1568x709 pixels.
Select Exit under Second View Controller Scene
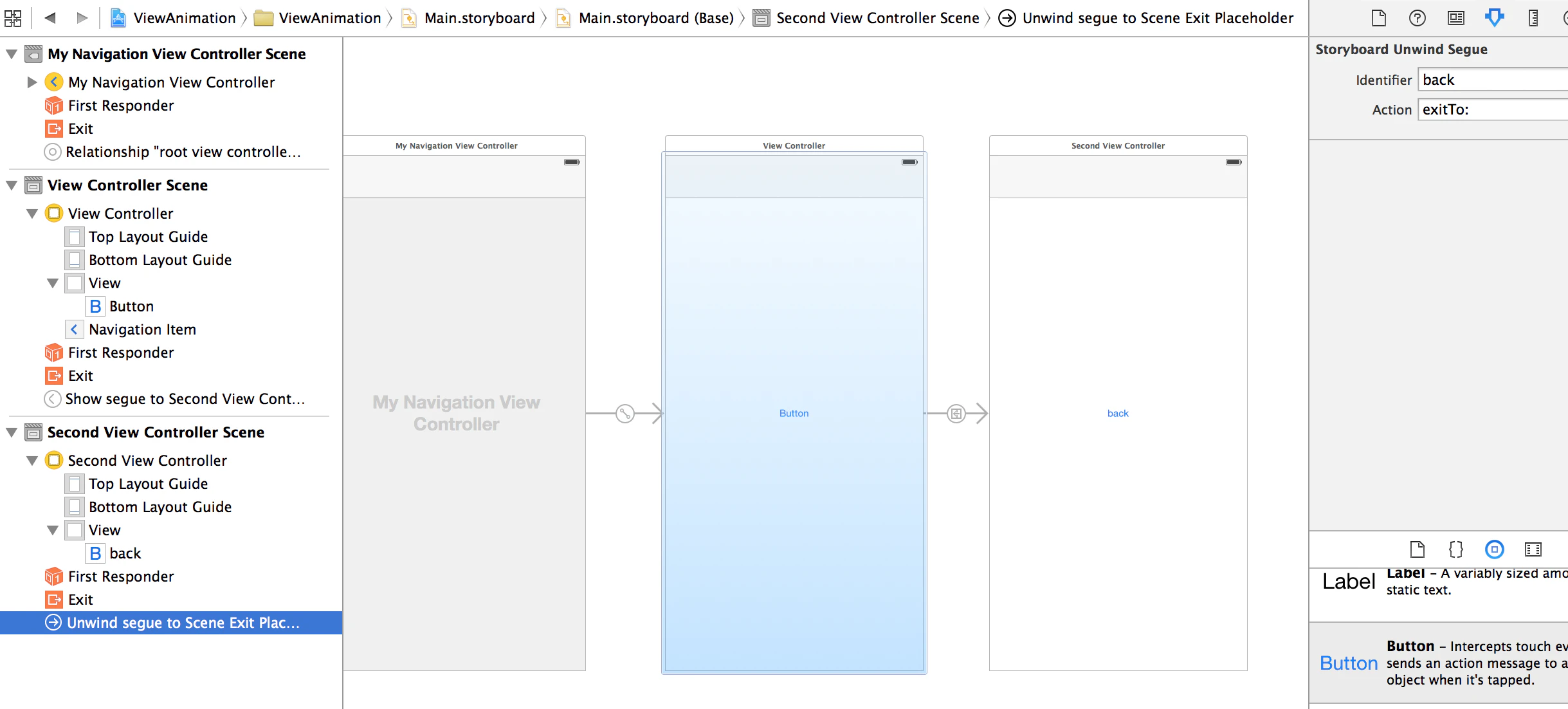click(171, 600)
